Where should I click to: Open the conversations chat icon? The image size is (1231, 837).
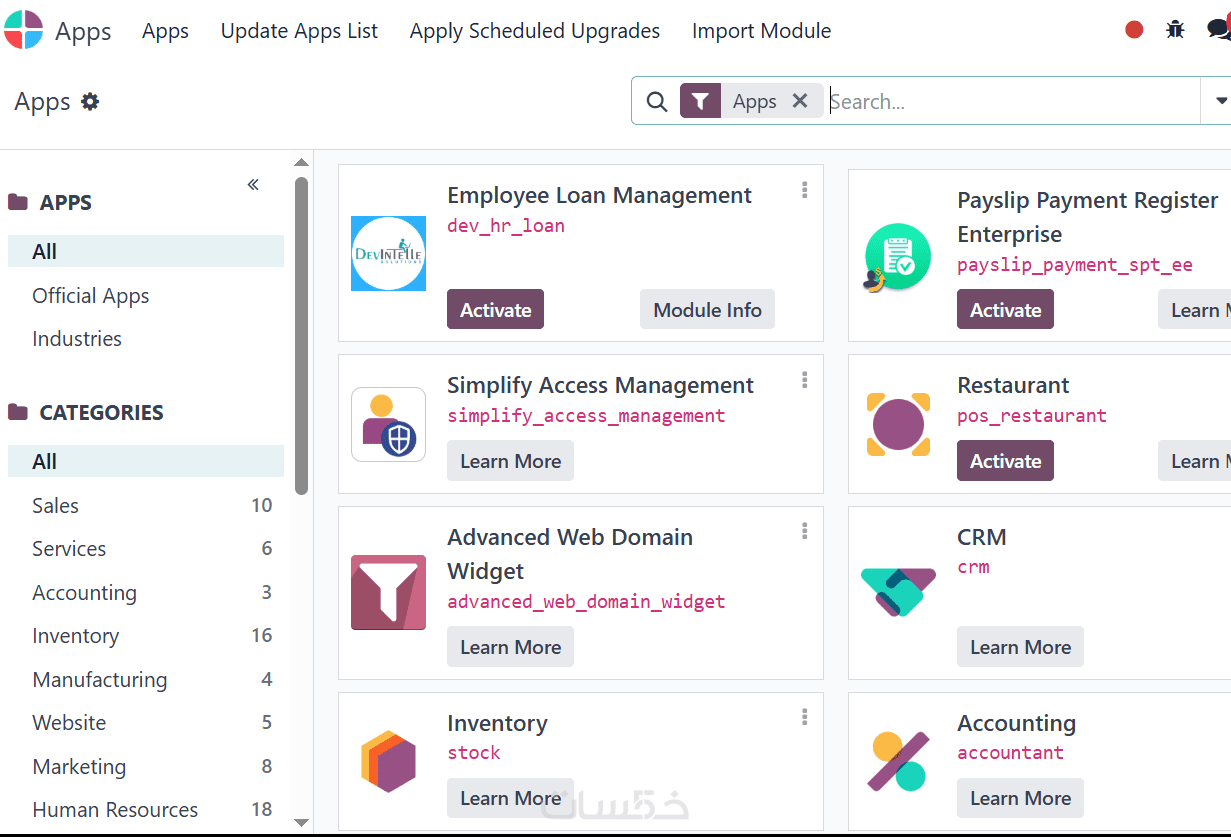[x=1218, y=30]
